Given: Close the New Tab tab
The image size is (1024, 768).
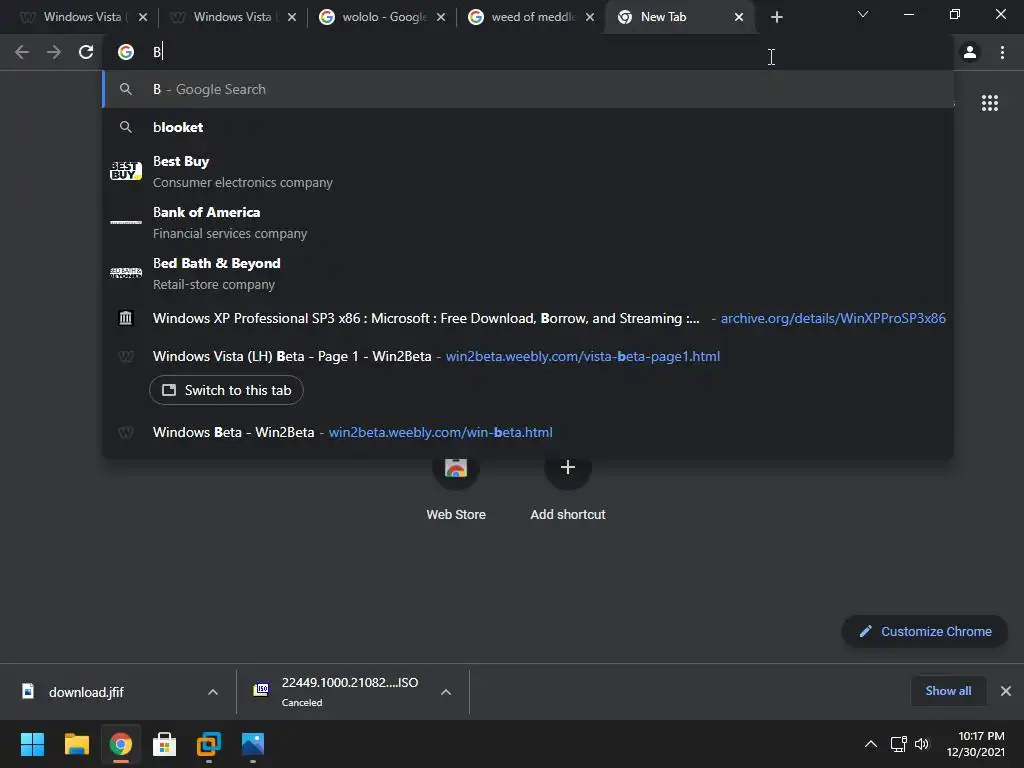Looking at the screenshot, I should click(739, 17).
